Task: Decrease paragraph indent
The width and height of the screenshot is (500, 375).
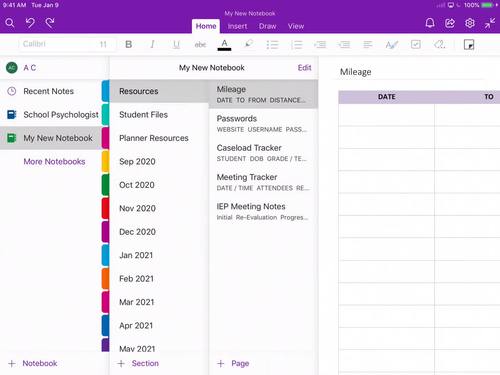Action: coord(320,45)
